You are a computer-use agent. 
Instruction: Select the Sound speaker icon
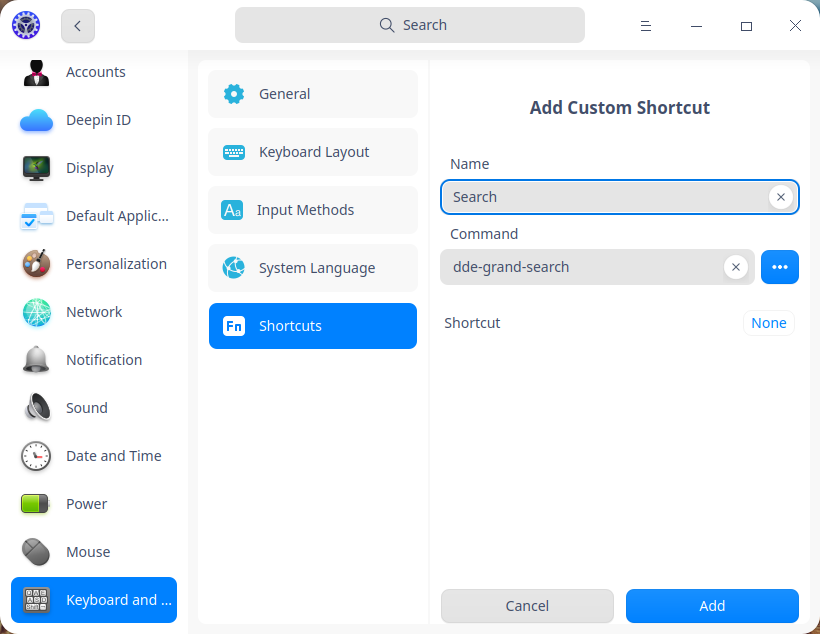(x=37, y=408)
